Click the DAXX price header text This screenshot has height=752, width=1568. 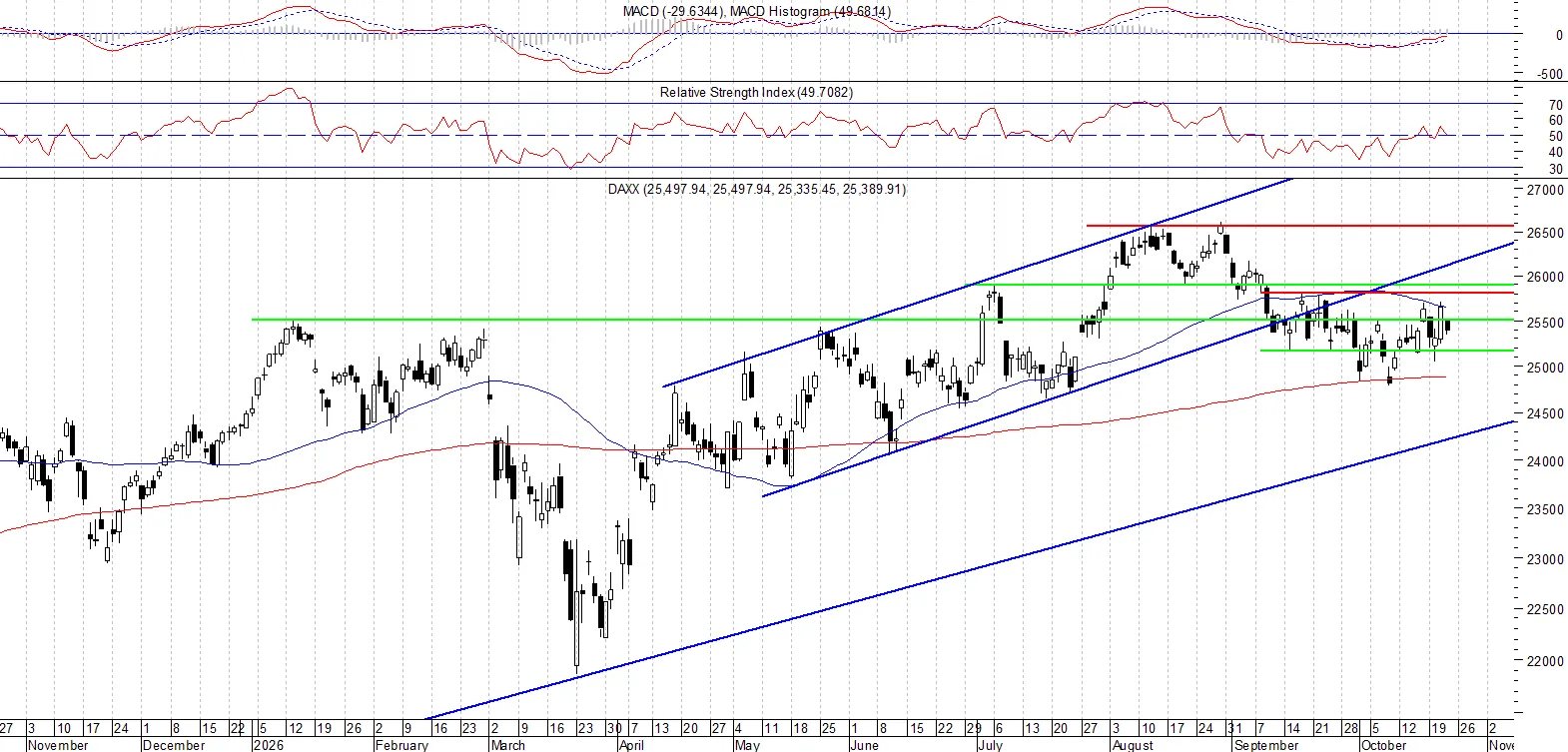[757, 189]
